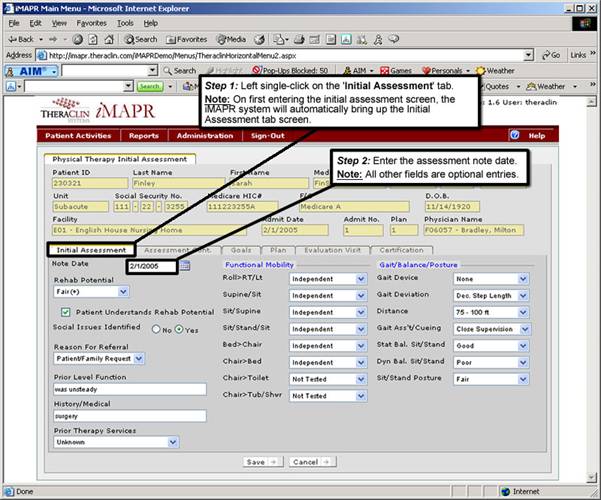The height and width of the screenshot is (500, 601).
Task: Click the Save button
Action: point(263,462)
